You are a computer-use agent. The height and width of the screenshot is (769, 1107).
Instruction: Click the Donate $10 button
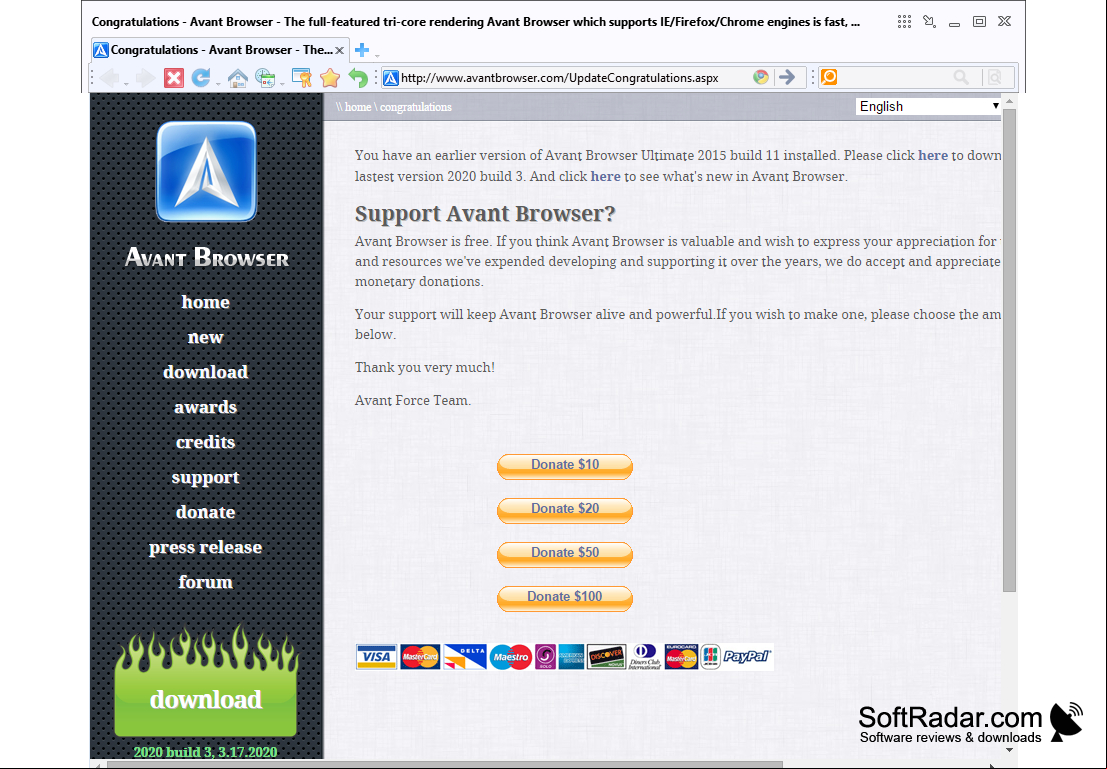click(x=565, y=466)
